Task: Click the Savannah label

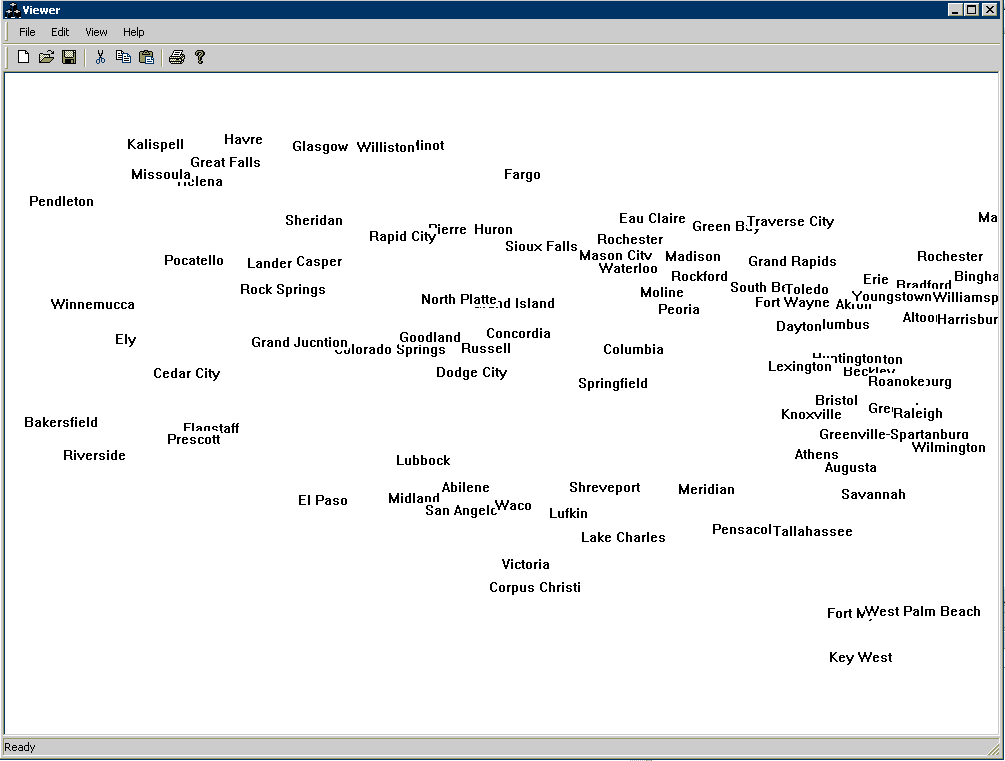Action: pyautogui.click(x=872, y=494)
